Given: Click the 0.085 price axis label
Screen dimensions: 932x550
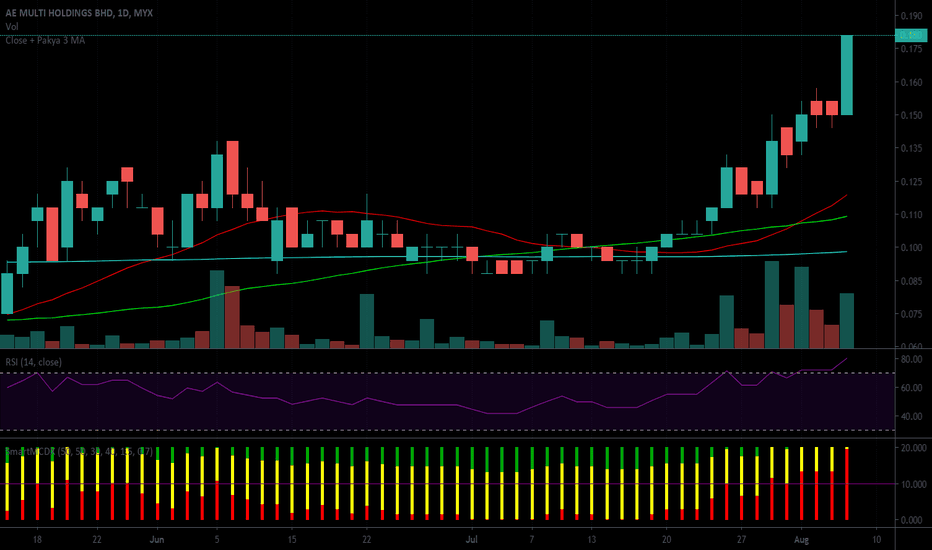Looking at the screenshot, I should tap(911, 281).
